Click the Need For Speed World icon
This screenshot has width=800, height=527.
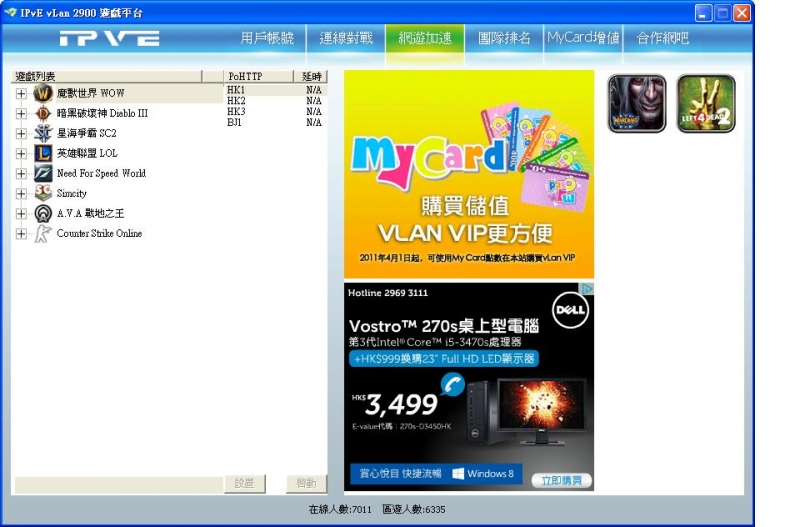coord(43,173)
